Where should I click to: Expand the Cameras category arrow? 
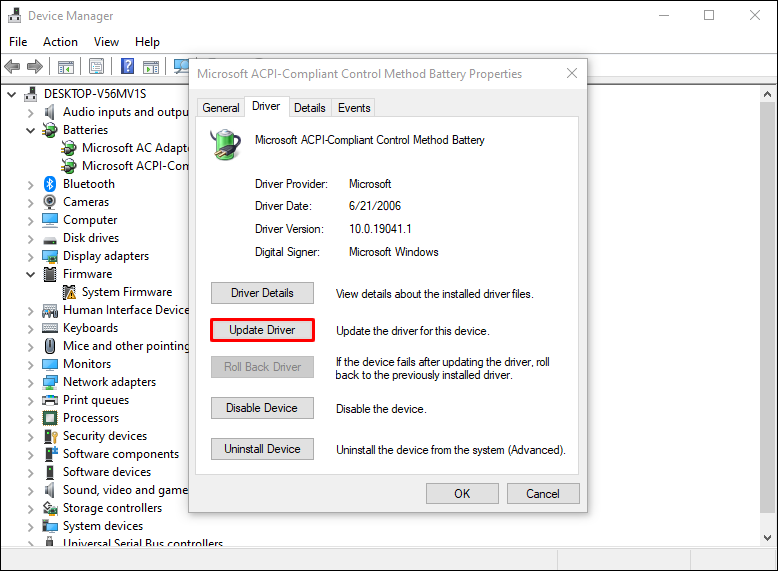(x=31, y=203)
